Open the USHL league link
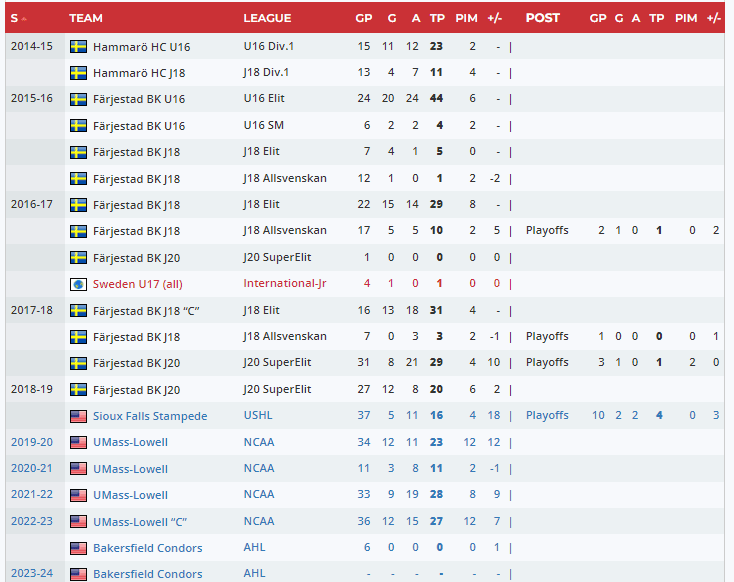 click(x=256, y=416)
